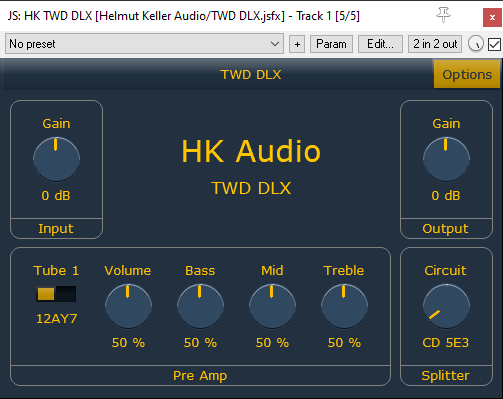Click the Treble knob
Image resolution: width=503 pixels, height=399 pixels.
click(344, 306)
